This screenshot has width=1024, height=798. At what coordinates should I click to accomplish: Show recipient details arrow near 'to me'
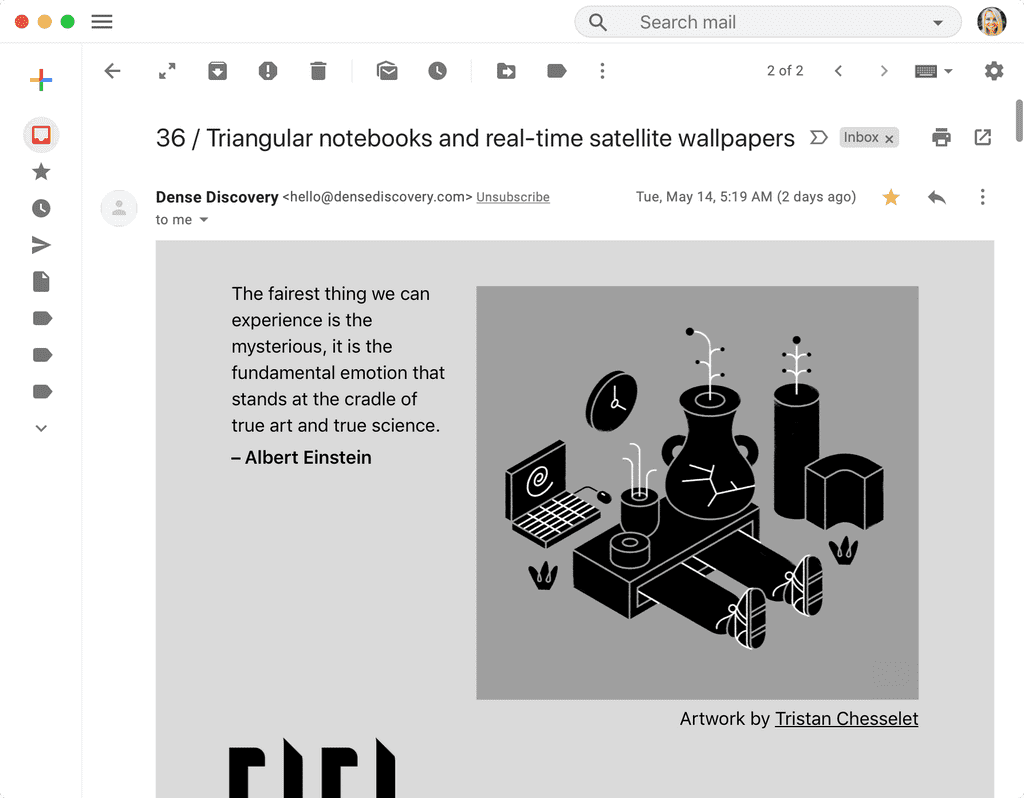click(204, 220)
